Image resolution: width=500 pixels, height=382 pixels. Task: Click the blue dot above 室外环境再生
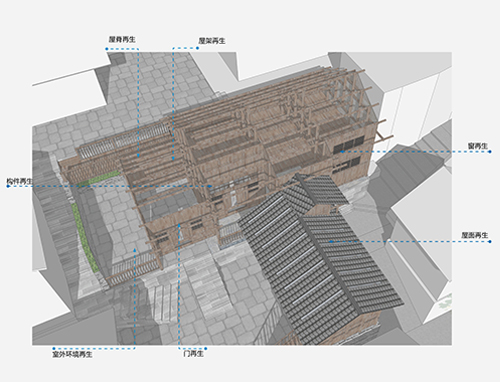tap(54, 349)
